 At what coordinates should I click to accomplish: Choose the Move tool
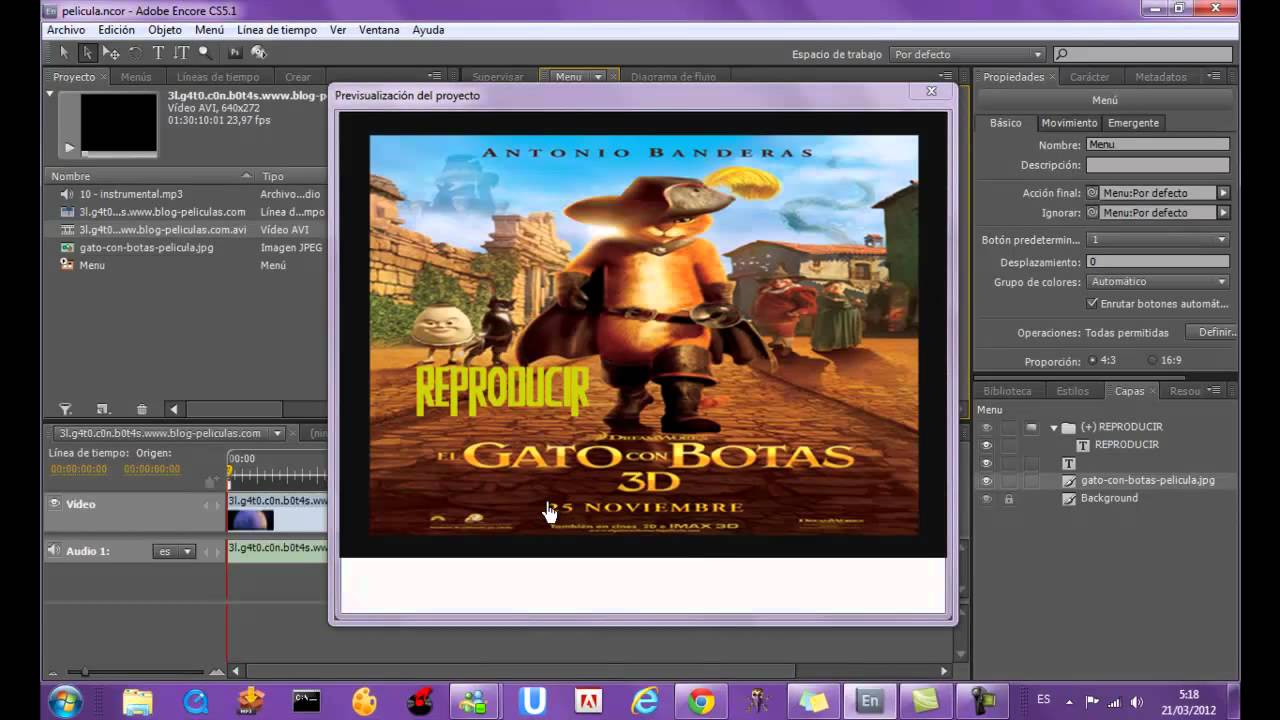tap(111, 53)
